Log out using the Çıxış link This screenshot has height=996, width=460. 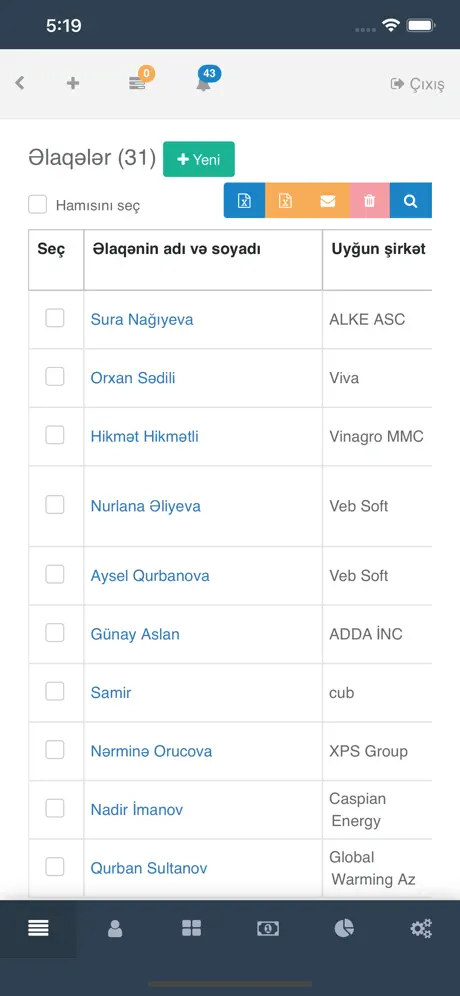417,84
